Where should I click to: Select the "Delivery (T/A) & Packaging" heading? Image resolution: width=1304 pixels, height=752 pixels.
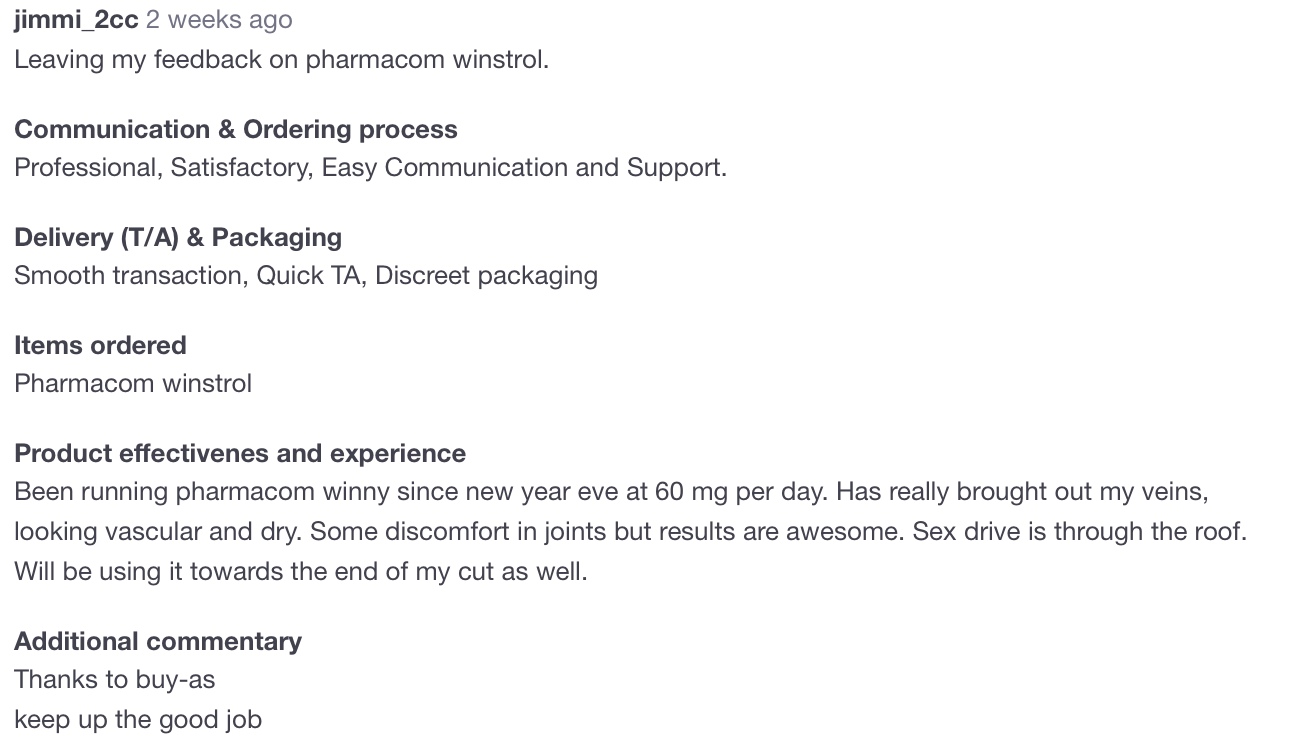[x=178, y=238]
